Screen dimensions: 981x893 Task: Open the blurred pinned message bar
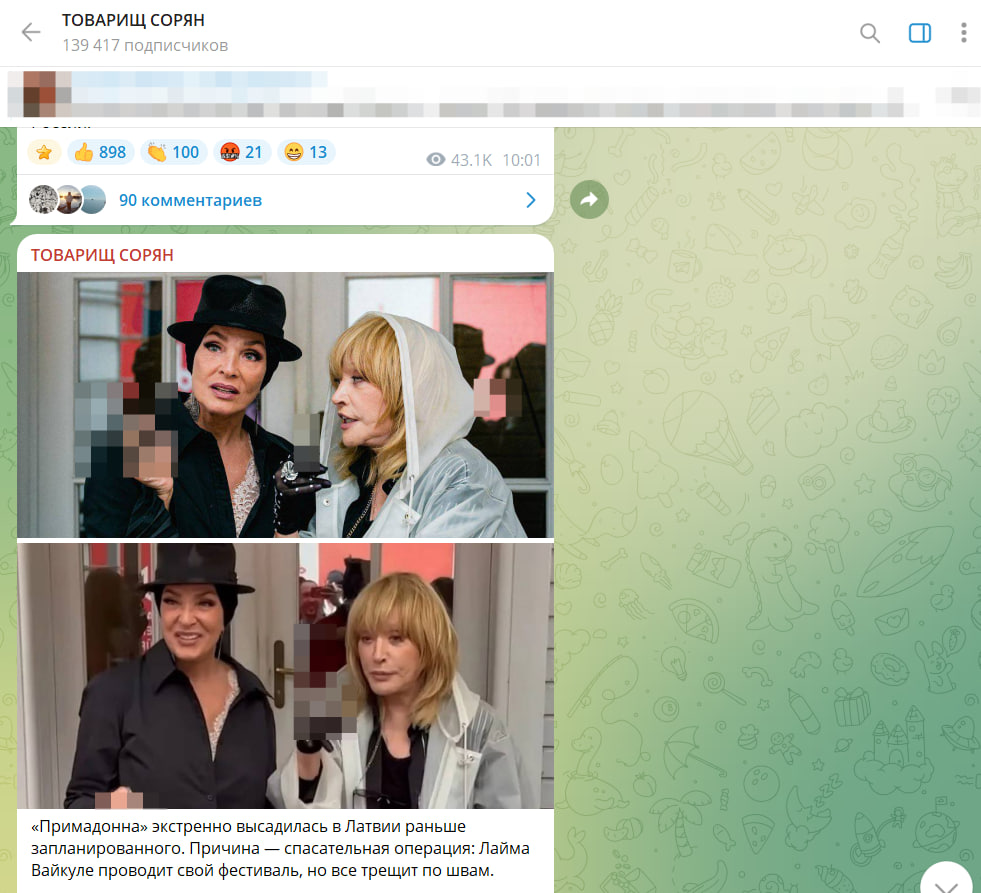click(x=490, y=94)
